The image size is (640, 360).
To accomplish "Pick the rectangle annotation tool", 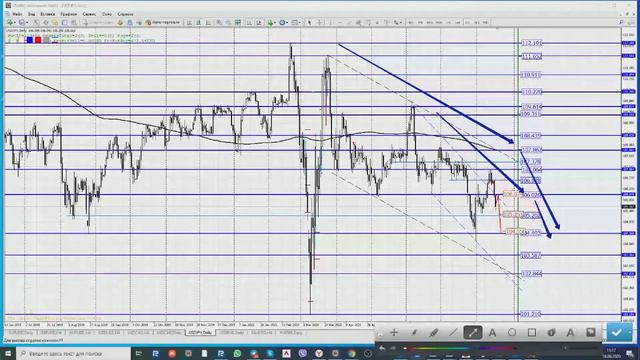I will point(531,333).
